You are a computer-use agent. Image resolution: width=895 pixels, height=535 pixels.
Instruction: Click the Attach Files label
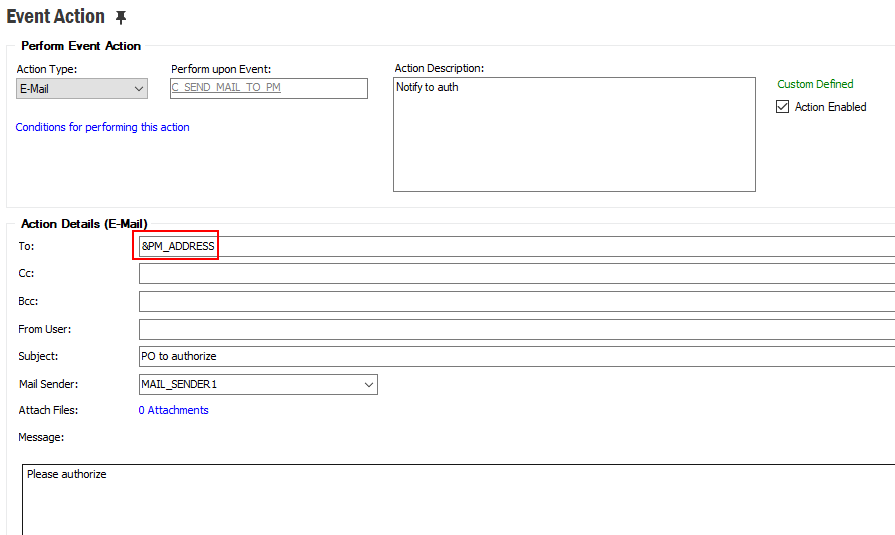[x=49, y=410]
